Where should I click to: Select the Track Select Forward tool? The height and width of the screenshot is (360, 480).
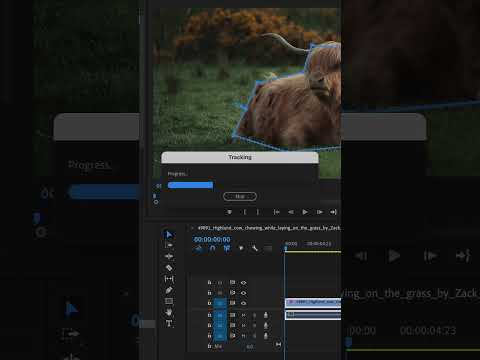click(x=169, y=245)
